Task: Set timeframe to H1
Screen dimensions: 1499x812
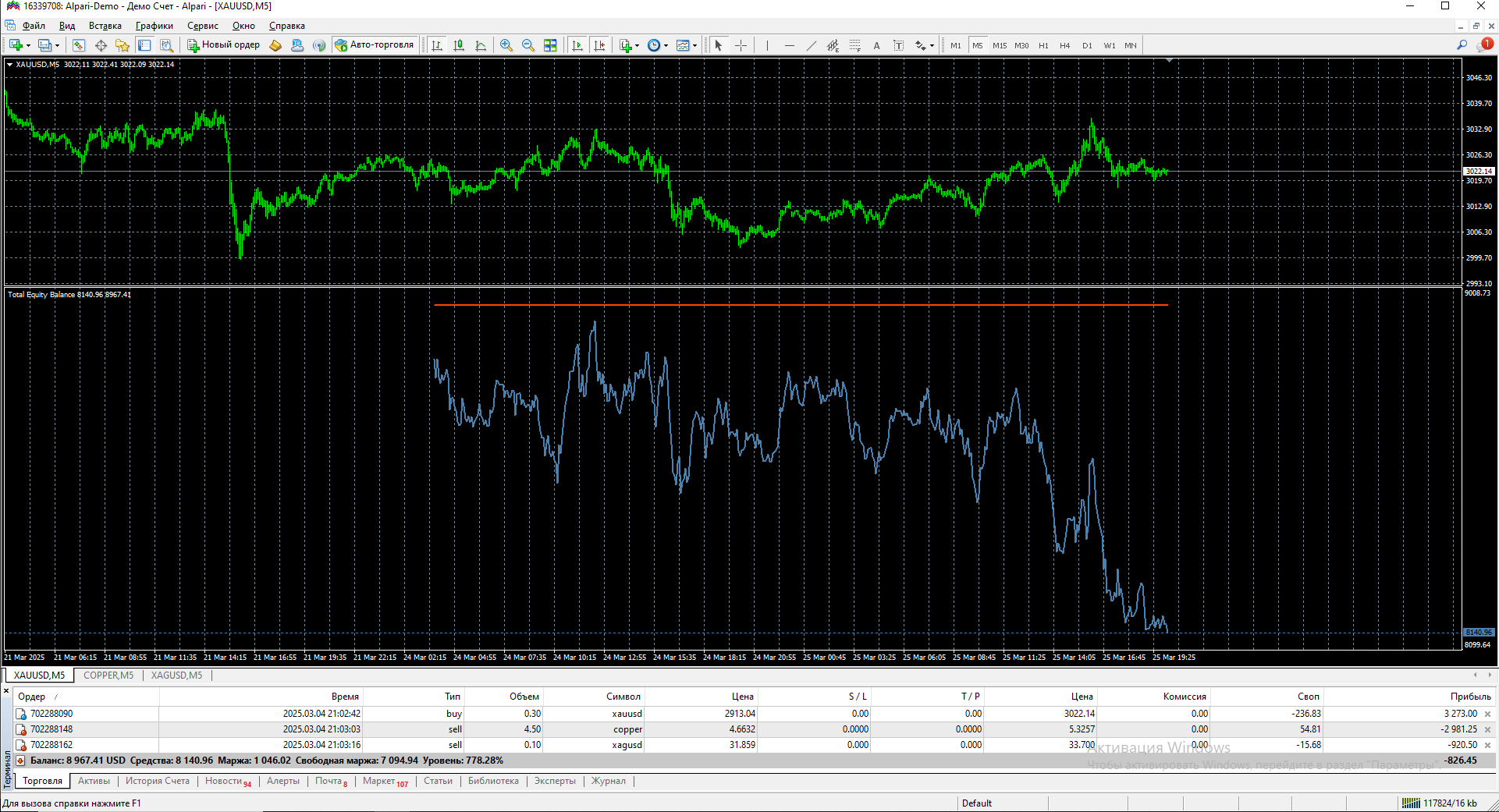Action: [x=1043, y=45]
